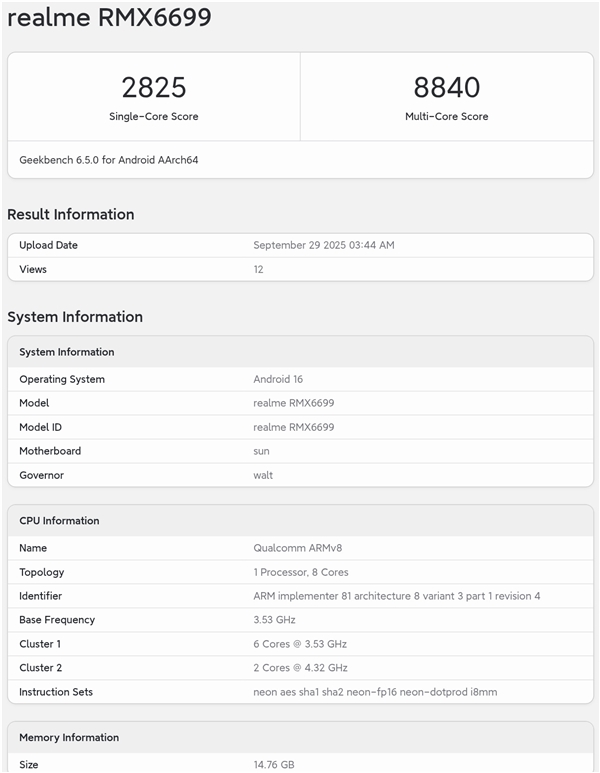Select the Android 16 operating system value
Image resolution: width=600 pixels, height=773 pixels.
[278, 379]
